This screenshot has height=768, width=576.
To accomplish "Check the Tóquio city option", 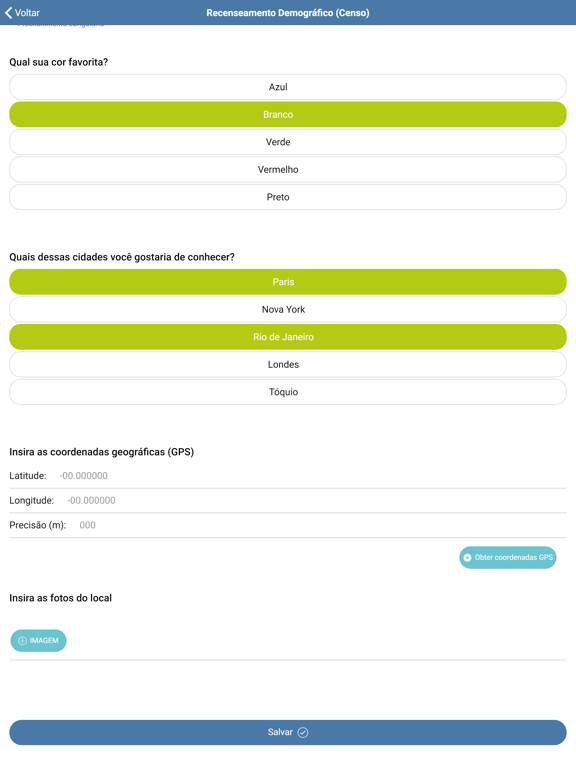I will coord(288,392).
